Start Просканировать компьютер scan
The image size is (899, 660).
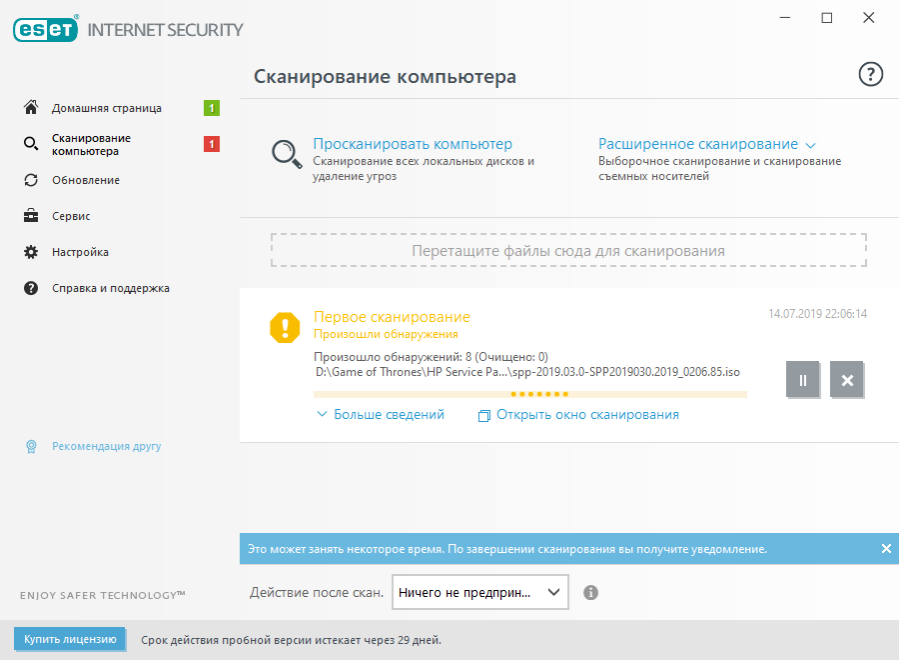point(412,144)
